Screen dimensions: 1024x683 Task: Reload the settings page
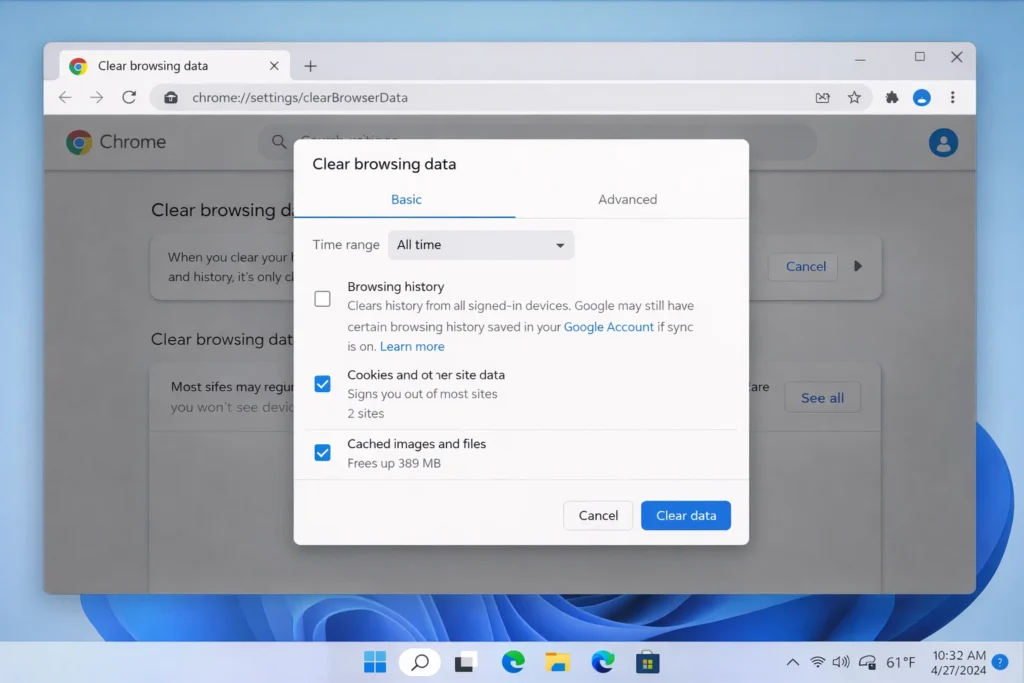click(x=129, y=97)
